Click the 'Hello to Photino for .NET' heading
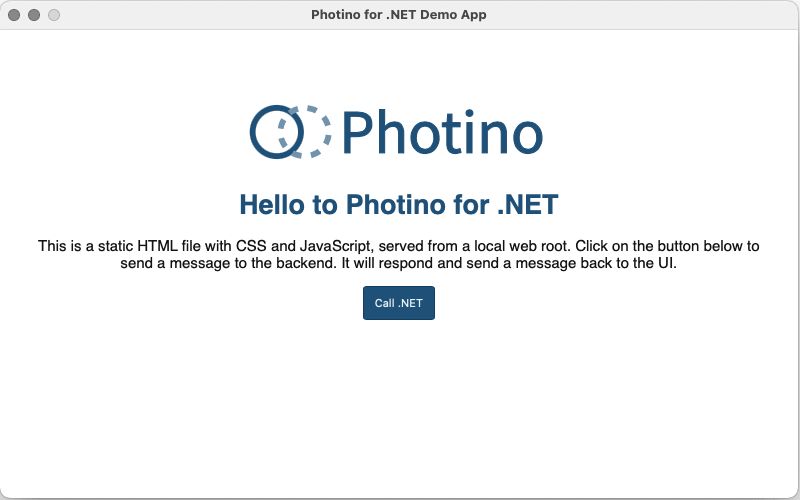The image size is (800, 500). tap(398, 205)
